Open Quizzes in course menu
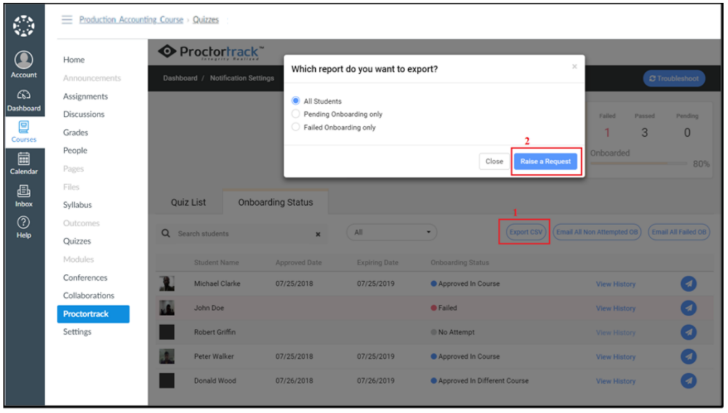The image size is (728, 413). (x=77, y=241)
